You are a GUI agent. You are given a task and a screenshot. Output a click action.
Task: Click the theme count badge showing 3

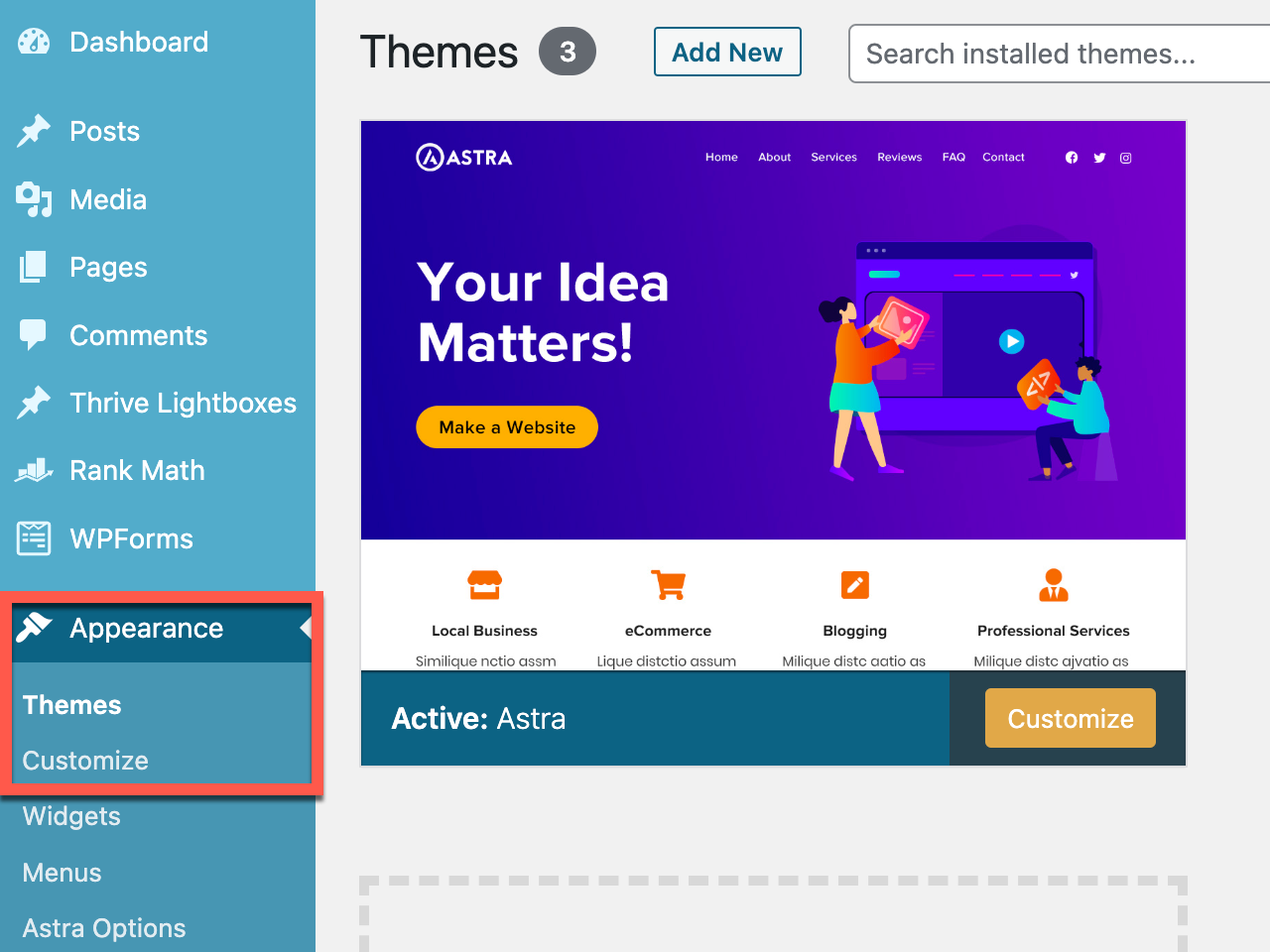[x=568, y=52]
